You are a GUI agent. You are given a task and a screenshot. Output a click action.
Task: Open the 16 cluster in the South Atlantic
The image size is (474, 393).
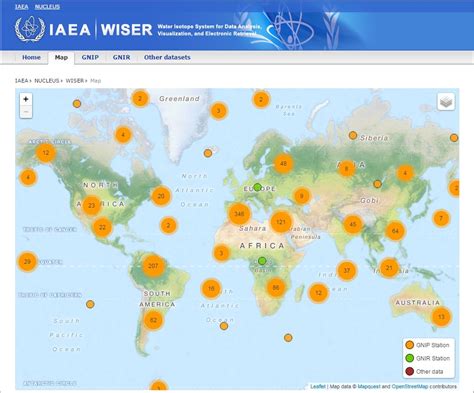(211, 288)
